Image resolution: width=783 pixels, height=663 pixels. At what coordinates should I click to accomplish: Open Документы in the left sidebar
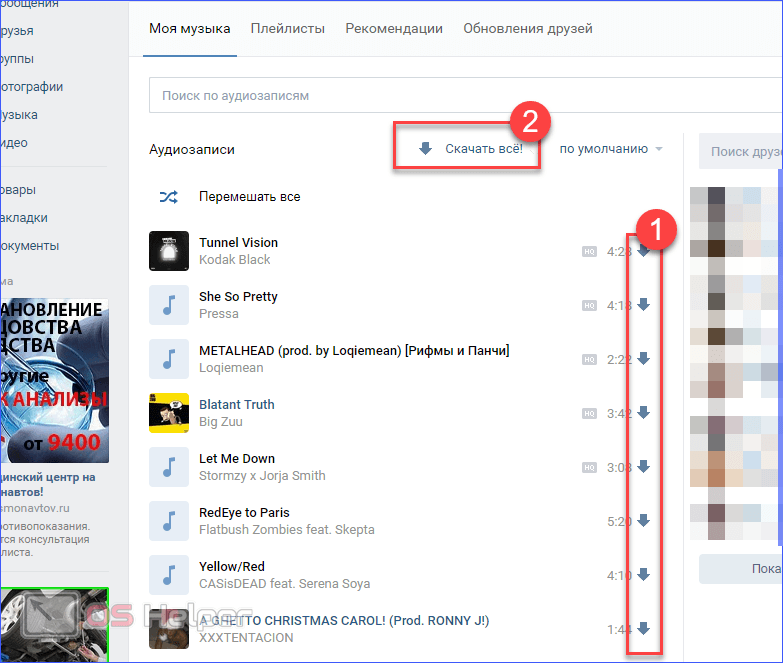29,246
